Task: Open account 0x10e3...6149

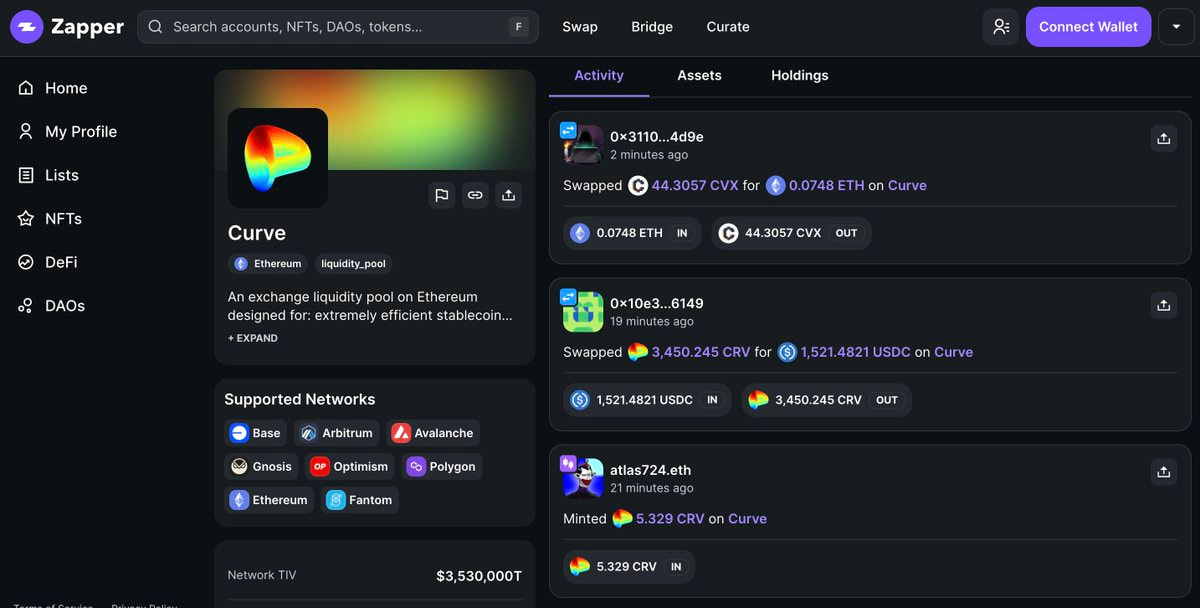Action: coord(657,303)
